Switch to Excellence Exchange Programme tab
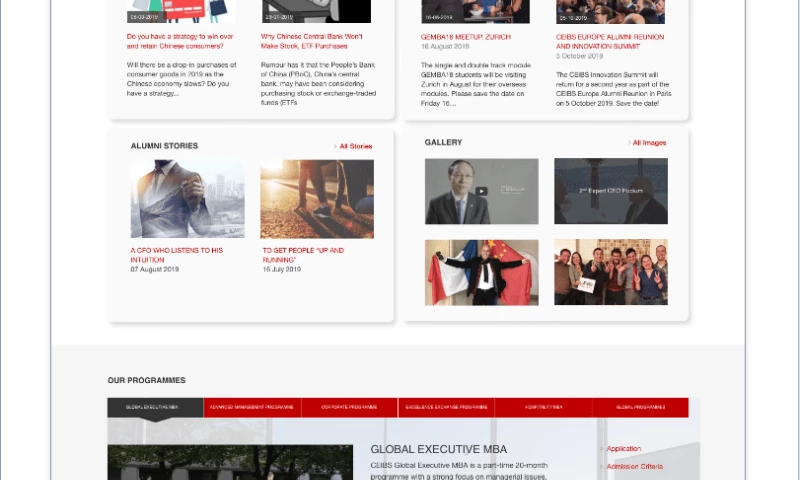 click(446, 408)
